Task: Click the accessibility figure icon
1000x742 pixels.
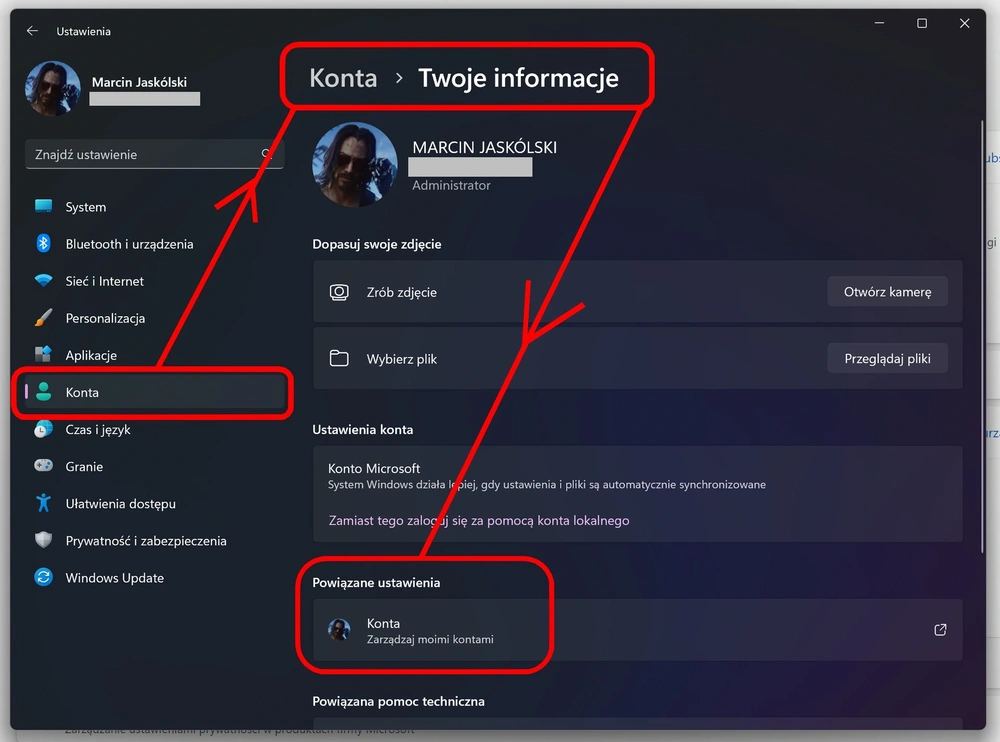Action: tap(43, 503)
